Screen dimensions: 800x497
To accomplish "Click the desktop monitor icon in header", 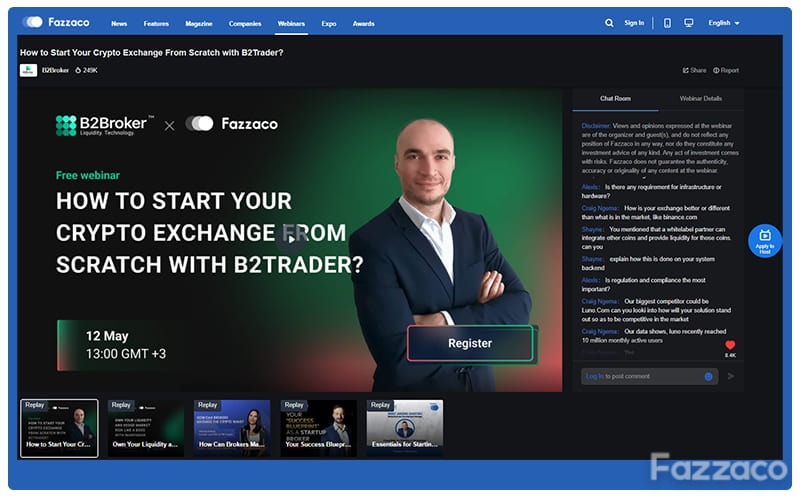I will pyautogui.click(x=688, y=23).
